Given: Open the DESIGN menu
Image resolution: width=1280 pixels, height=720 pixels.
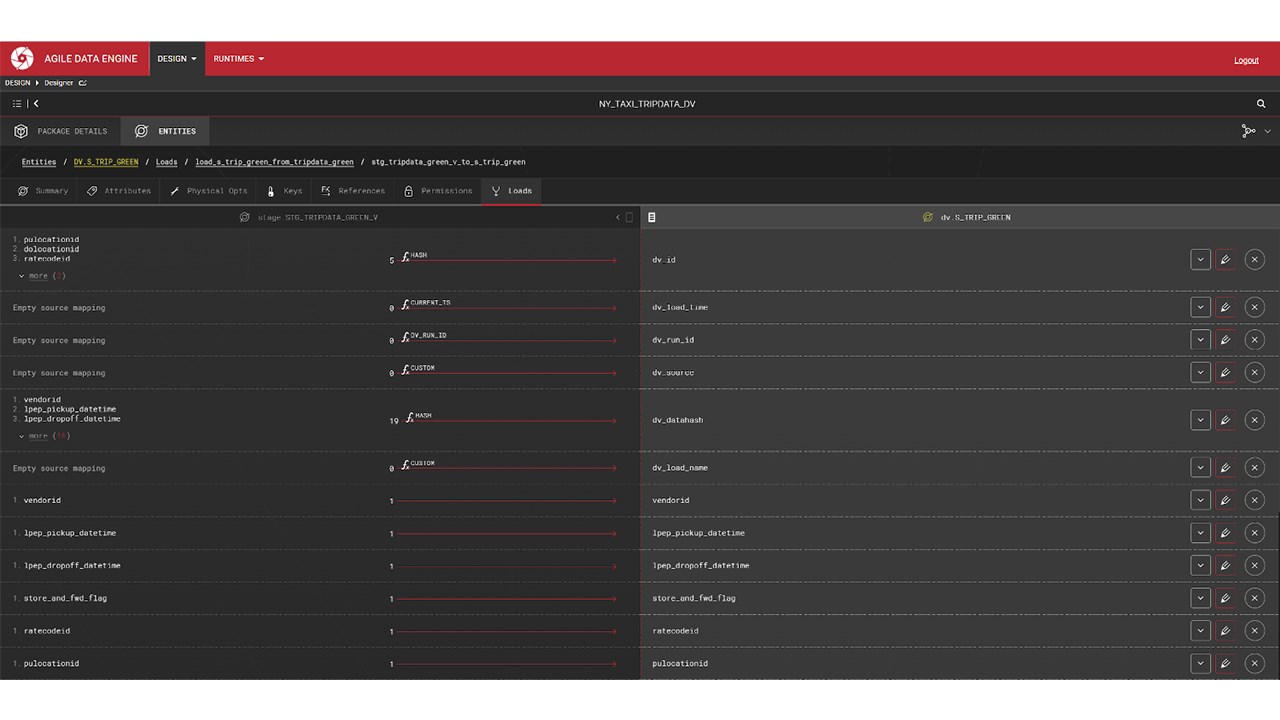Looking at the screenshot, I should coord(176,58).
